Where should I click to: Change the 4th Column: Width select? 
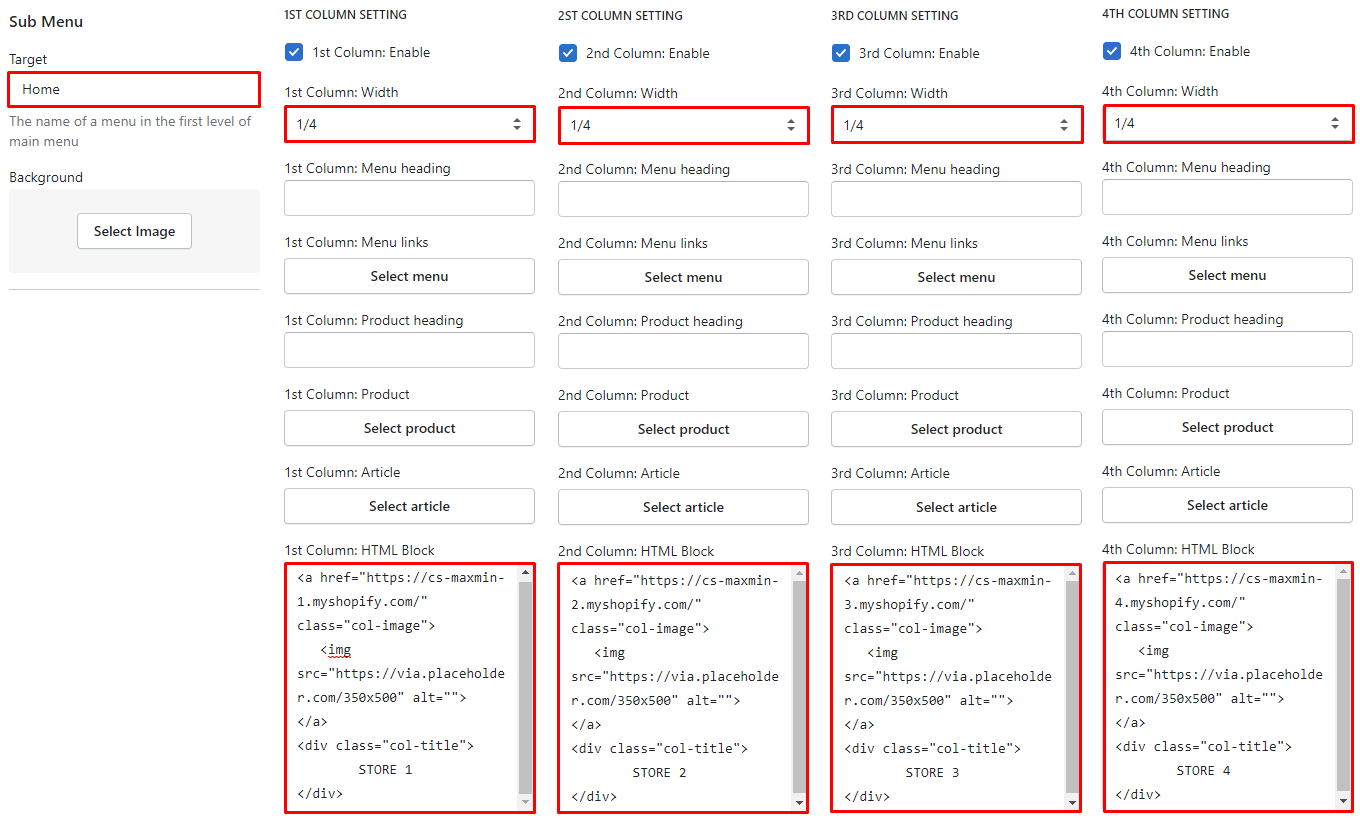pyautogui.click(x=1227, y=123)
